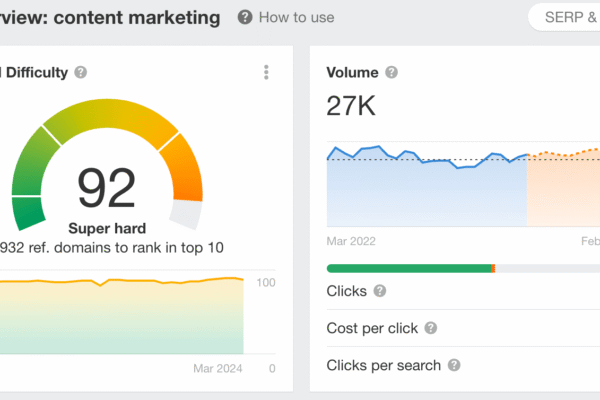Click the Clicks metric label
600x400 pixels.
pyautogui.click(x=347, y=291)
